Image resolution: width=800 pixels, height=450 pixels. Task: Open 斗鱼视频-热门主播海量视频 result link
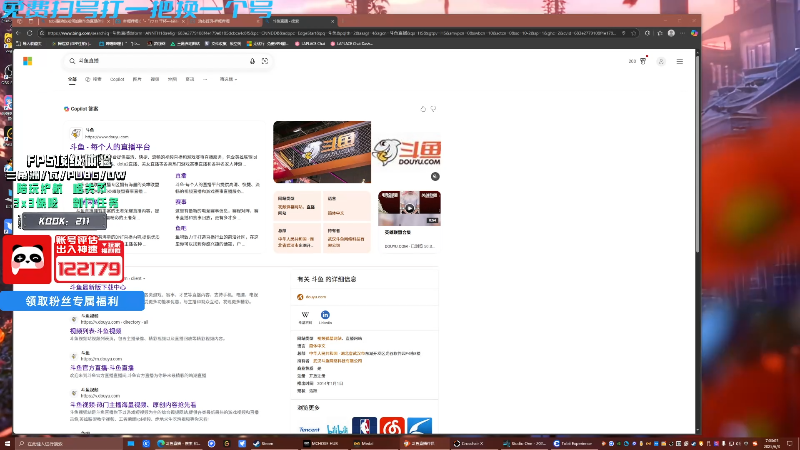click(133, 405)
